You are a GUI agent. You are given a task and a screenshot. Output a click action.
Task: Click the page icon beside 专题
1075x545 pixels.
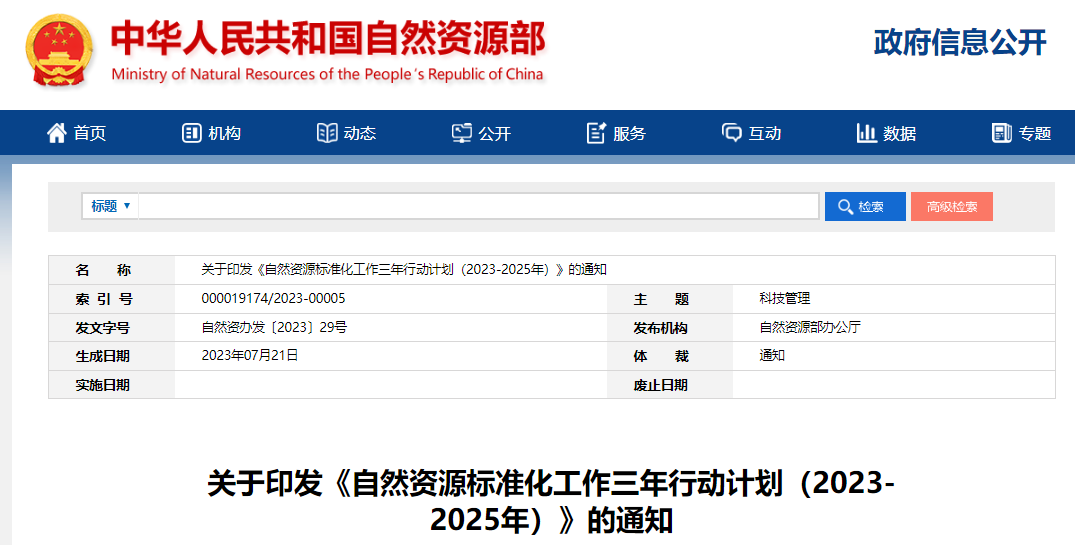coord(1002,133)
